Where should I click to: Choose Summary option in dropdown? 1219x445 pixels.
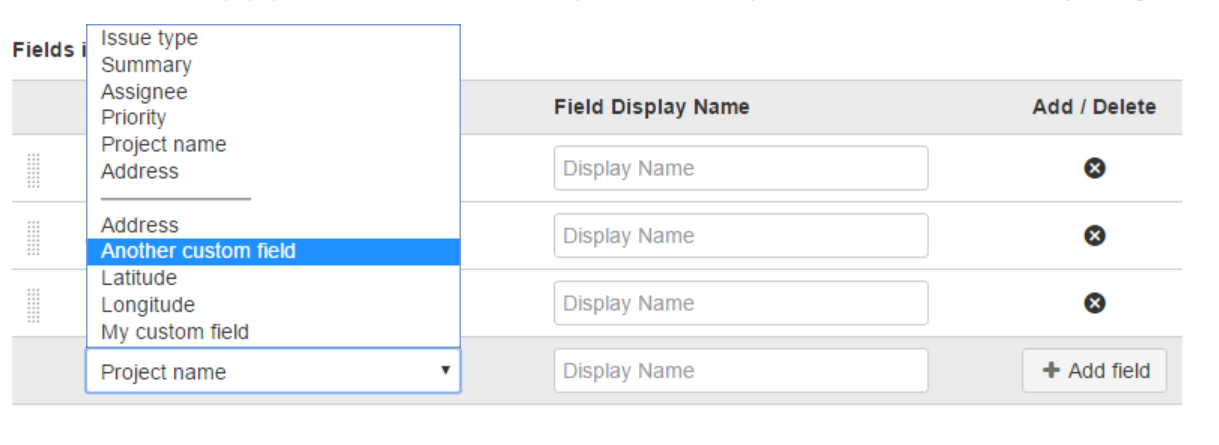[146, 65]
